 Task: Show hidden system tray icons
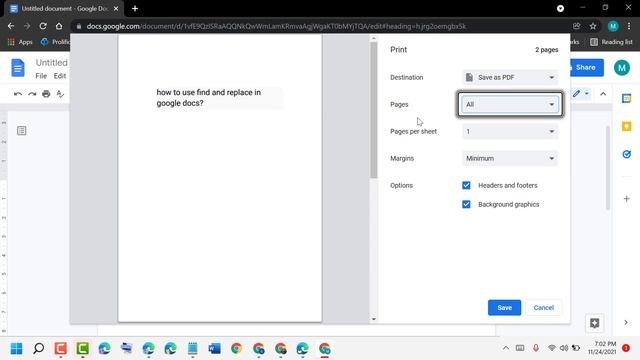click(506, 348)
